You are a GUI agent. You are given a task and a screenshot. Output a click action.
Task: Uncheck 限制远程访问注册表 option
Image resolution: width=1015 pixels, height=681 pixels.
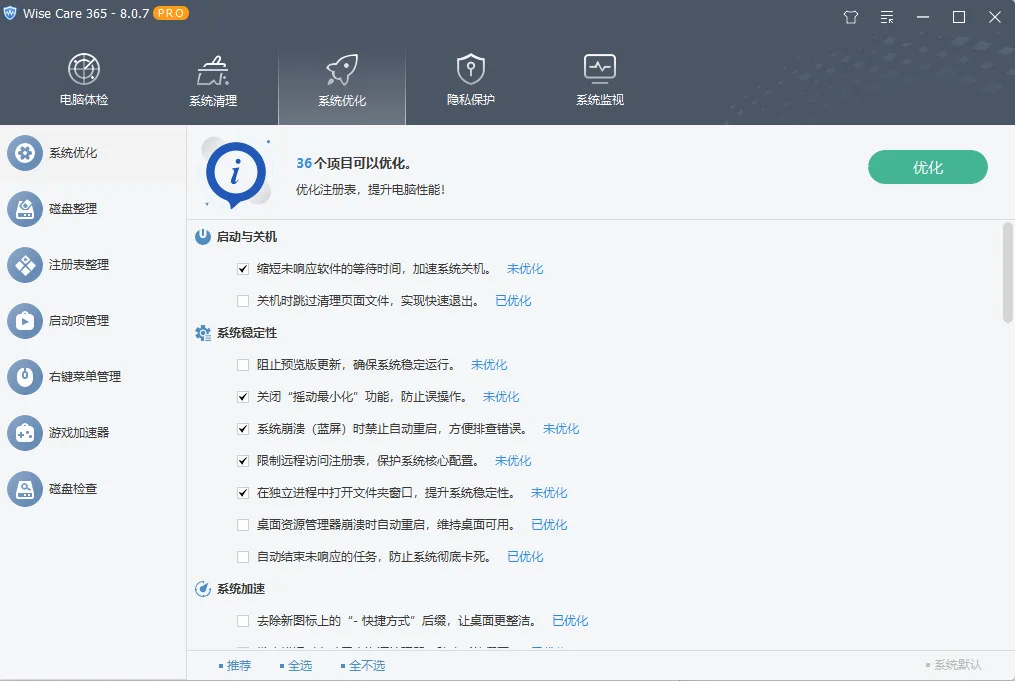pyautogui.click(x=243, y=461)
